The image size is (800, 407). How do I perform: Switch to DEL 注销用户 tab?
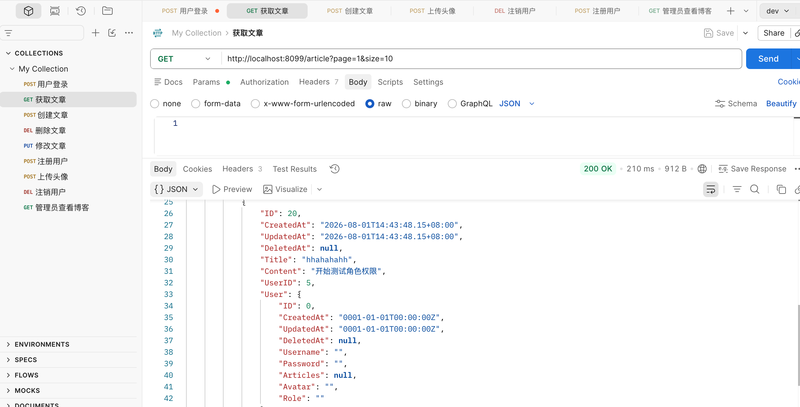point(515,11)
